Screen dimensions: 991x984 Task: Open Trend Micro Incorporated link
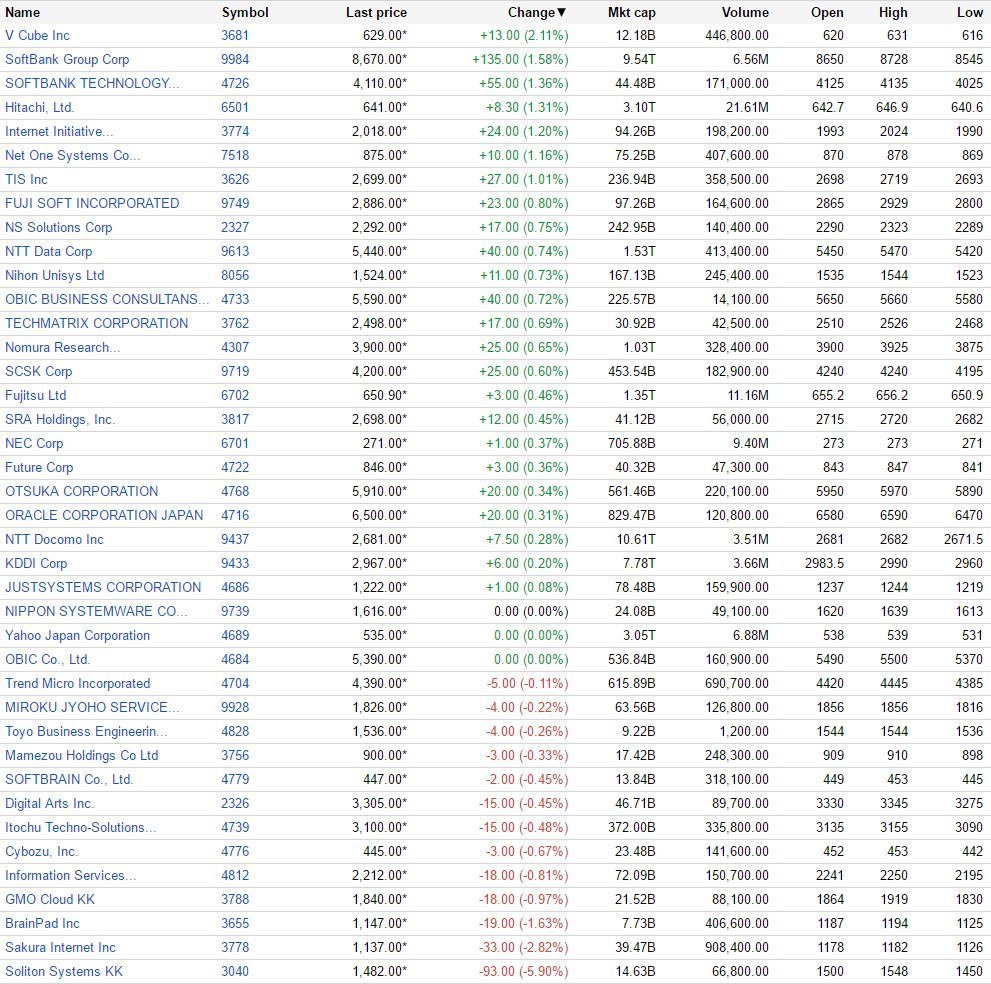click(78, 684)
